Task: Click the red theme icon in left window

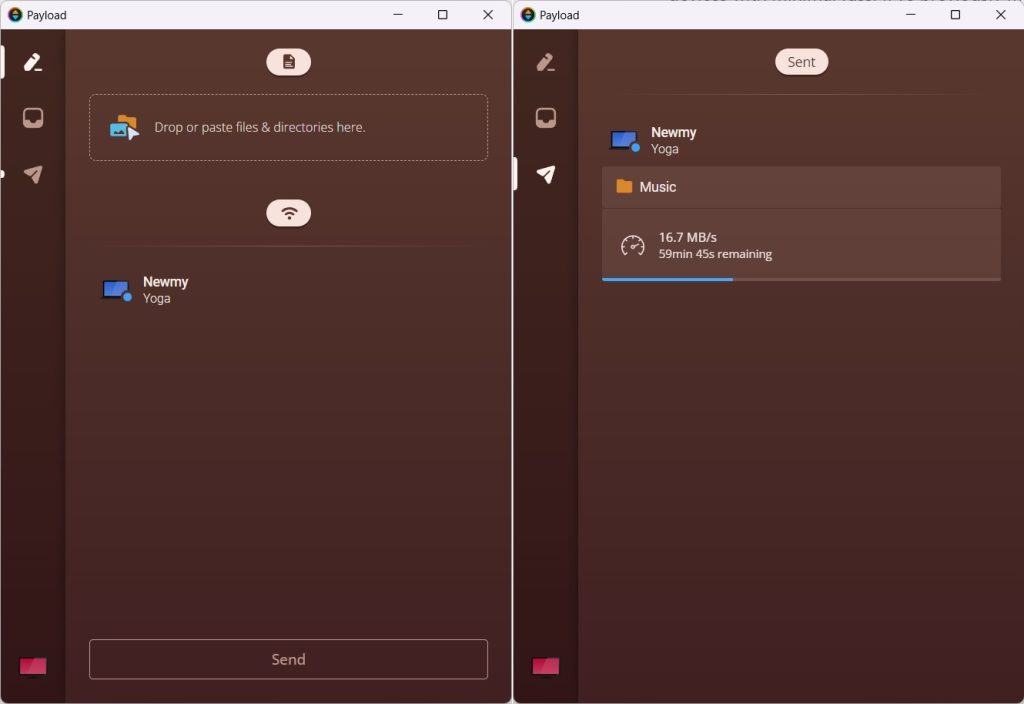Action: click(33, 666)
